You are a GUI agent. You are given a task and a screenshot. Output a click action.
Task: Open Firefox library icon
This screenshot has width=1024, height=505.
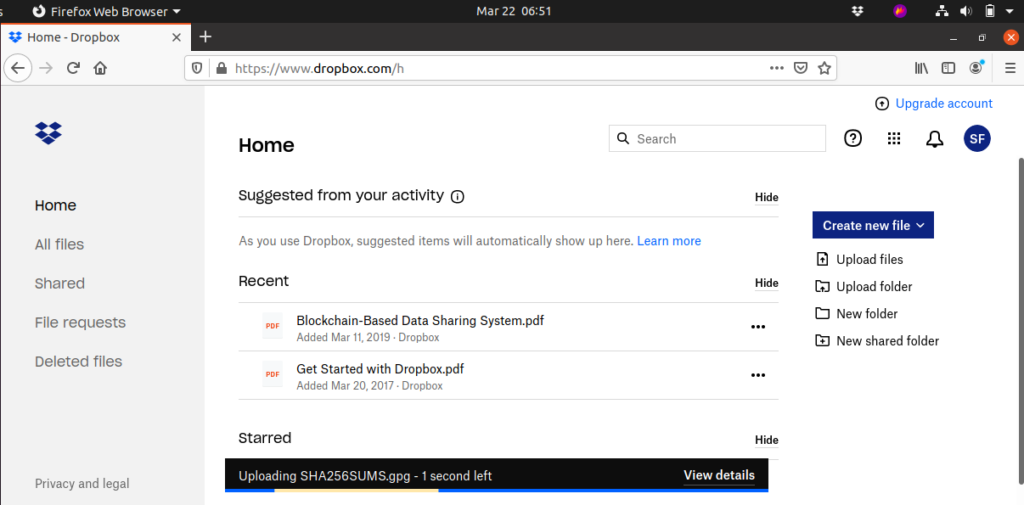[921, 68]
